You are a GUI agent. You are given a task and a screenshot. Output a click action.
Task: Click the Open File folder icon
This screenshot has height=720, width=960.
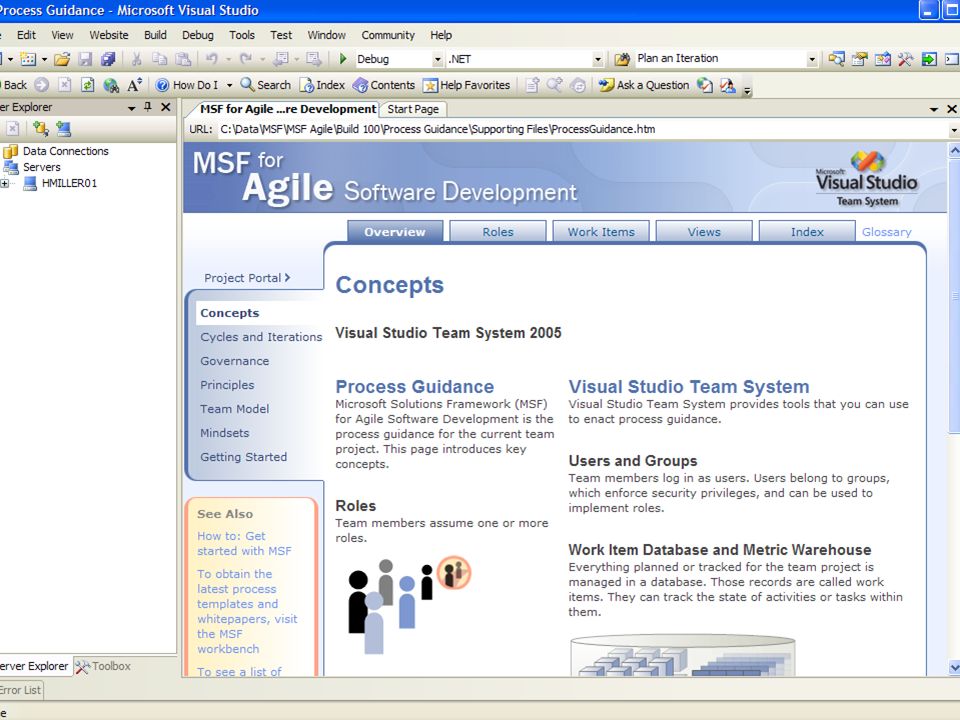point(61,59)
